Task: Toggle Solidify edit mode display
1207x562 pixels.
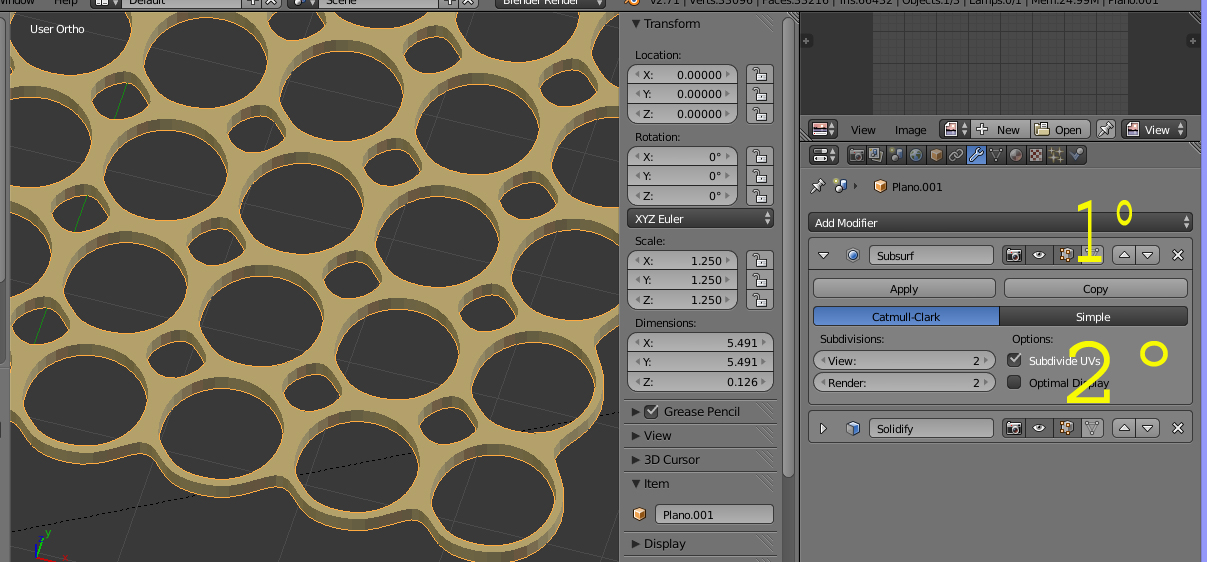Action: [x=1066, y=428]
